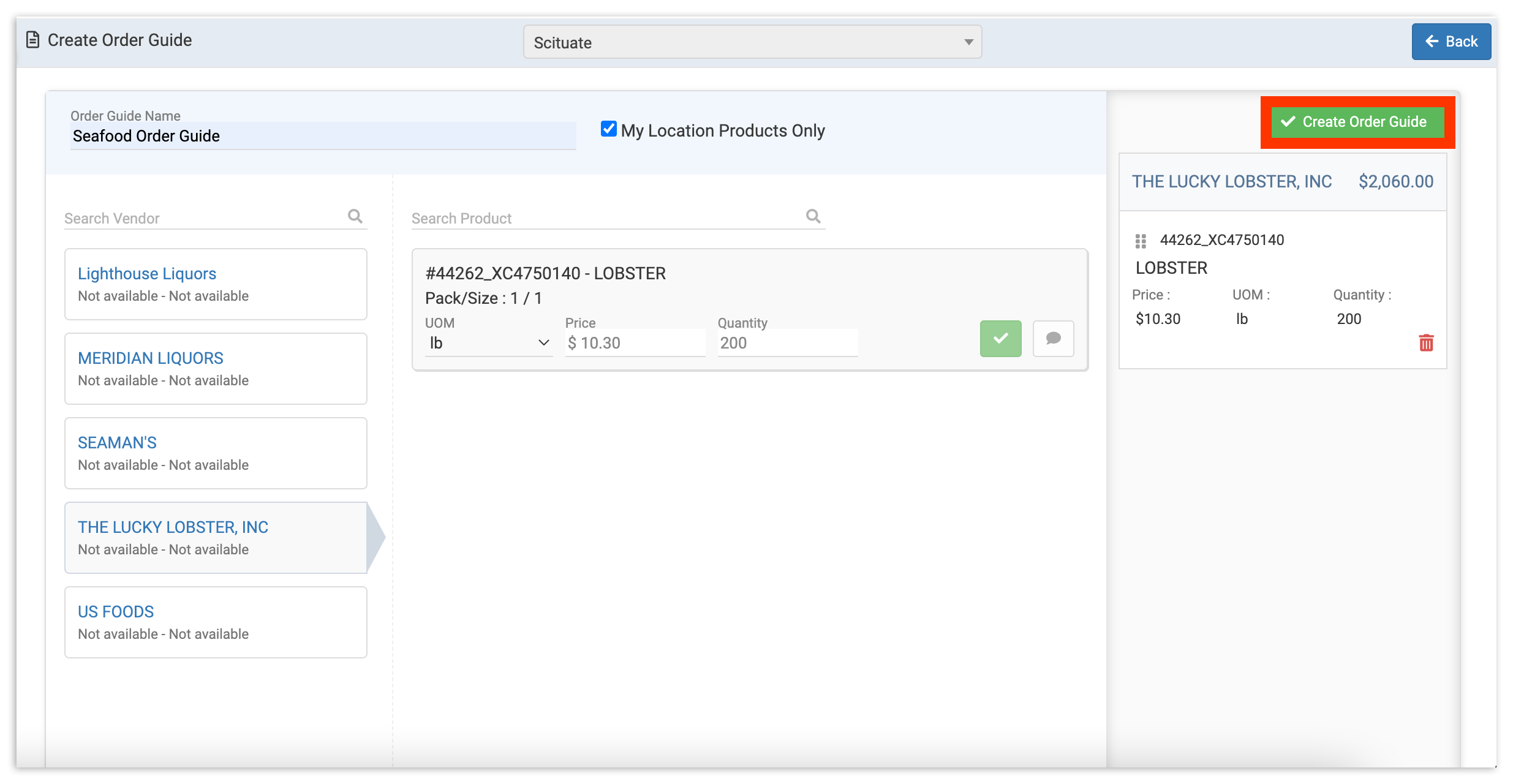Viewport: 1513px width, 784px height.
Task: Click the arrow icon inside the Back button
Action: (1432, 41)
